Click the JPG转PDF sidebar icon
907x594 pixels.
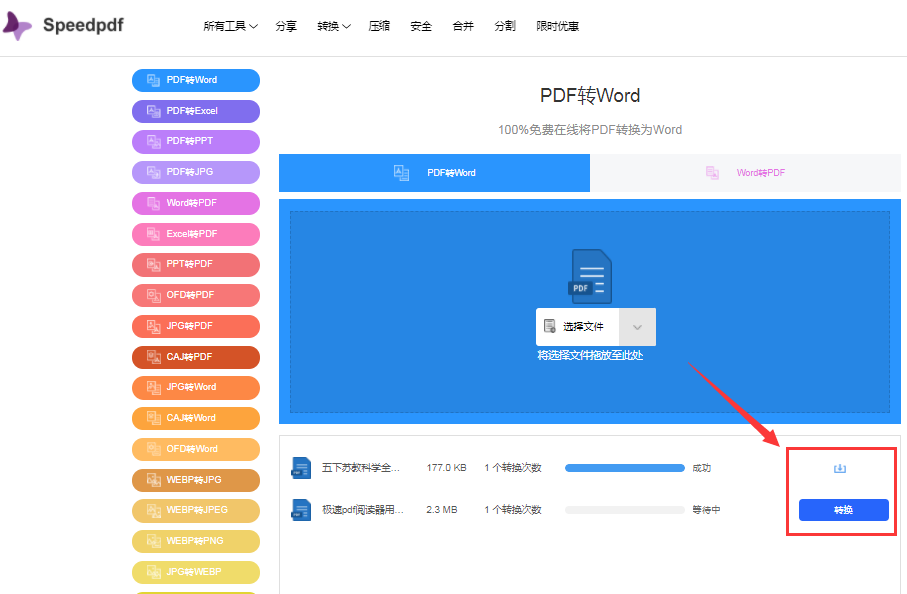point(153,326)
